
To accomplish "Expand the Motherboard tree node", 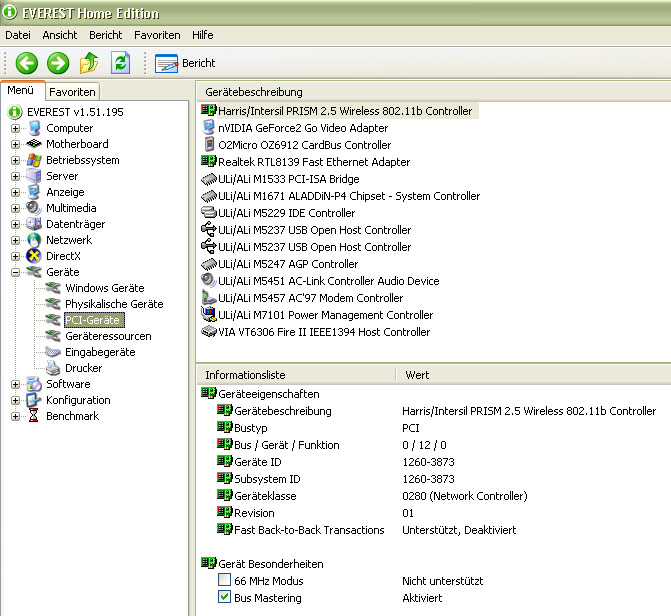I will point(15,144).
